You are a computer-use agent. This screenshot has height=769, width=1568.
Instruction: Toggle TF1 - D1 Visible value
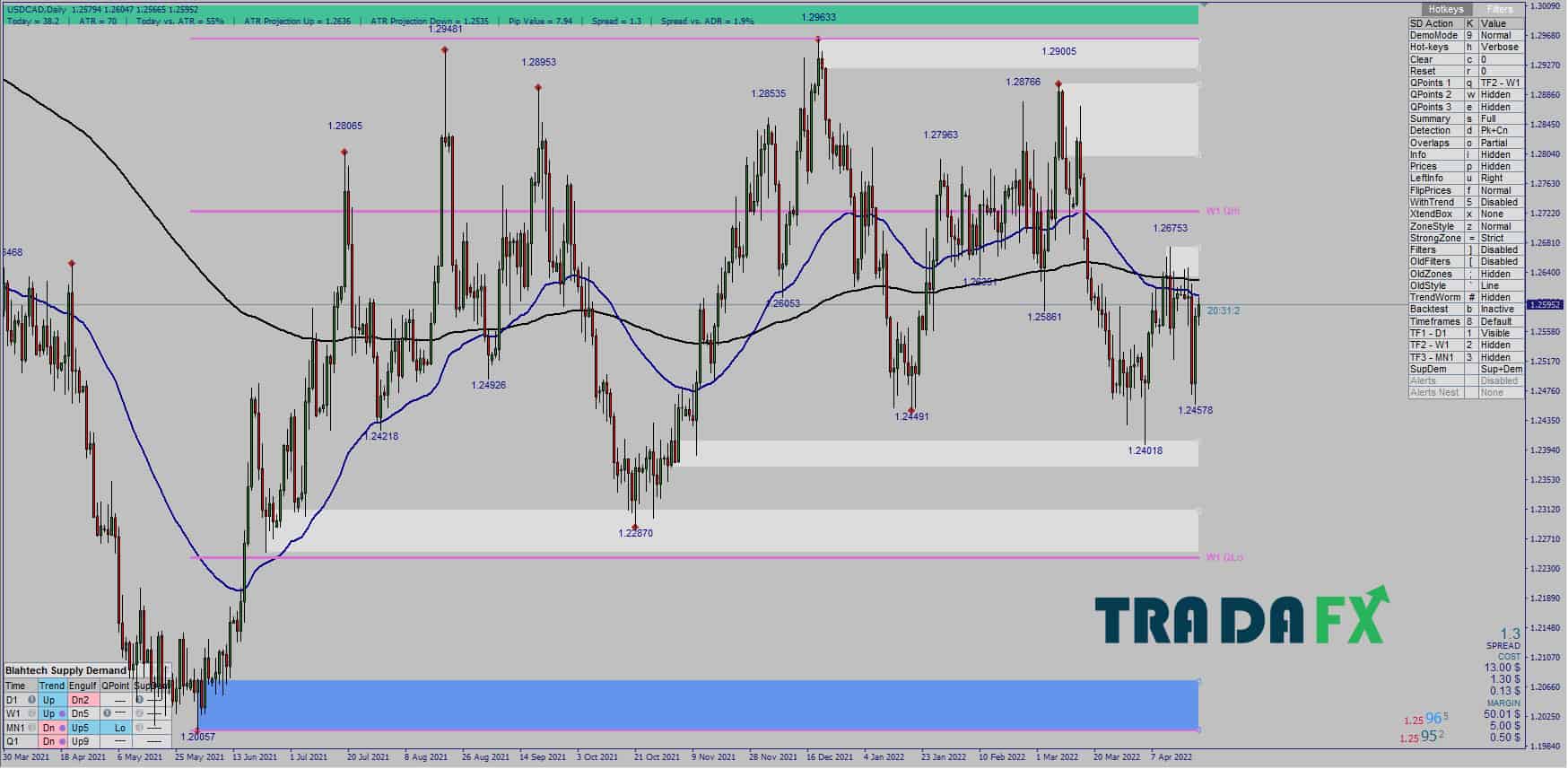coord(1501,333)
